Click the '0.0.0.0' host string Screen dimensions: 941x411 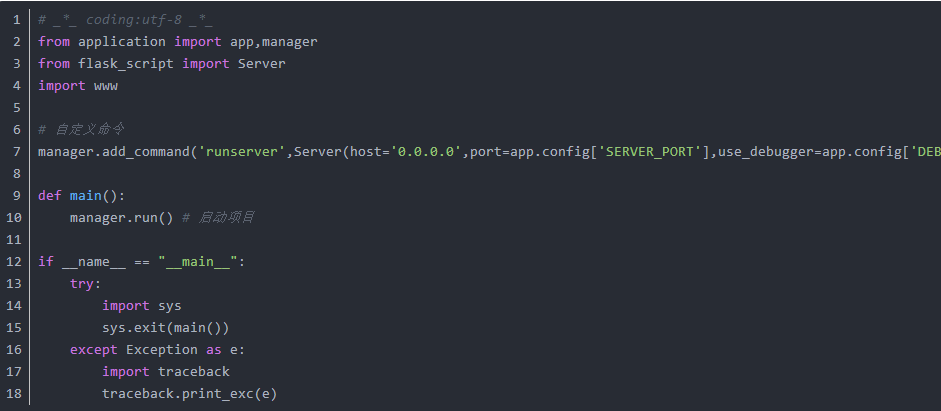pos(425,151)
